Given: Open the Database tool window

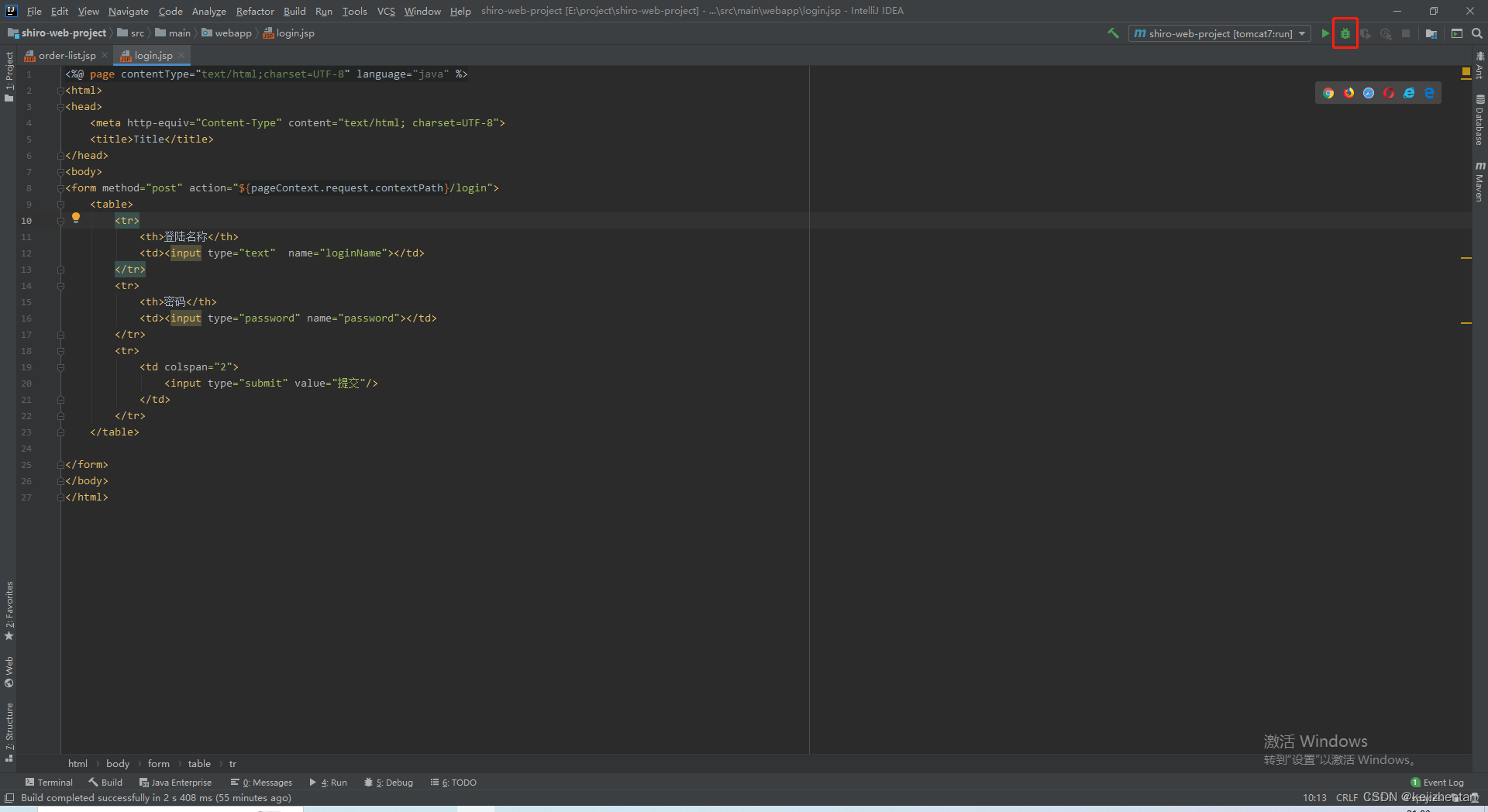Looking at the screenshot, I should (x=1479, y=120).
